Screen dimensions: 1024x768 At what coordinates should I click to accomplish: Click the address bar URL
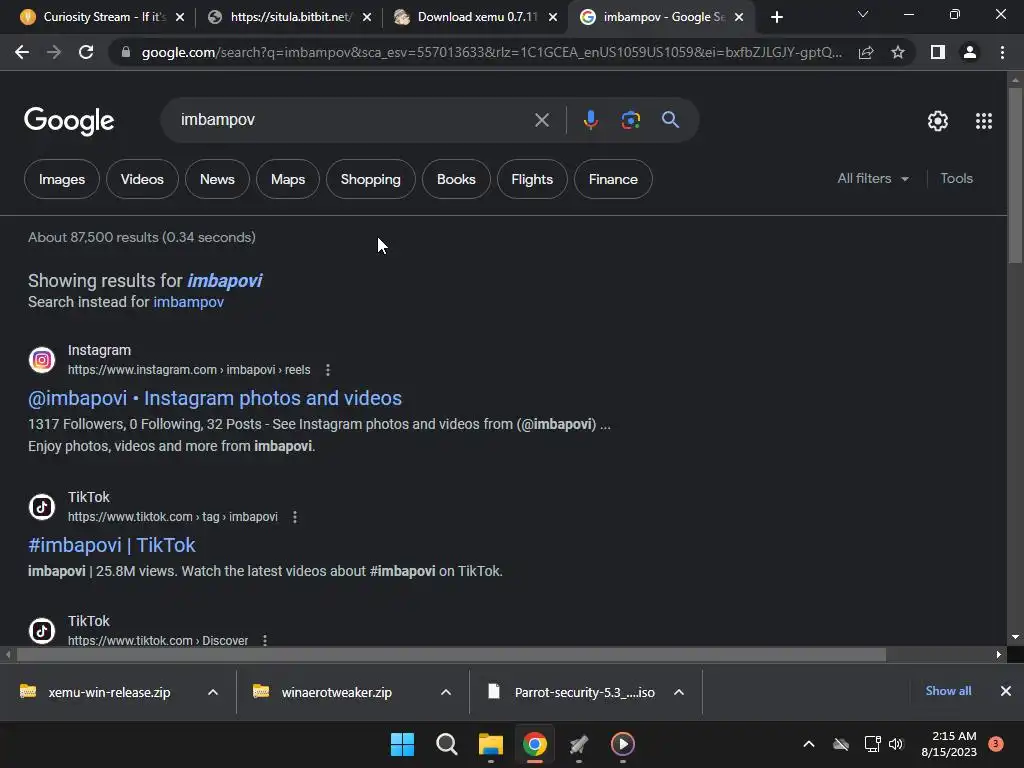click(492, 52)
